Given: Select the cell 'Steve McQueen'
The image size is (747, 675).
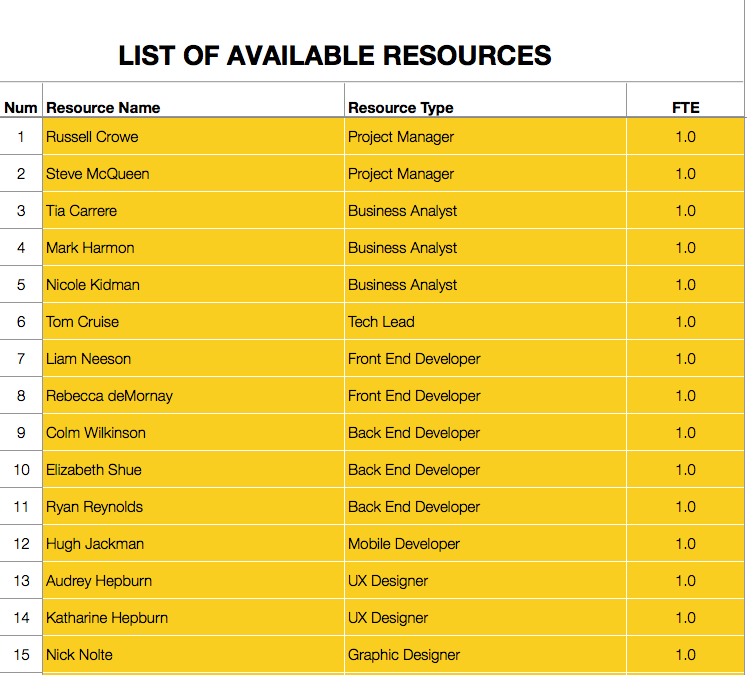Looking at the screenshot, I should click(193, 174).
